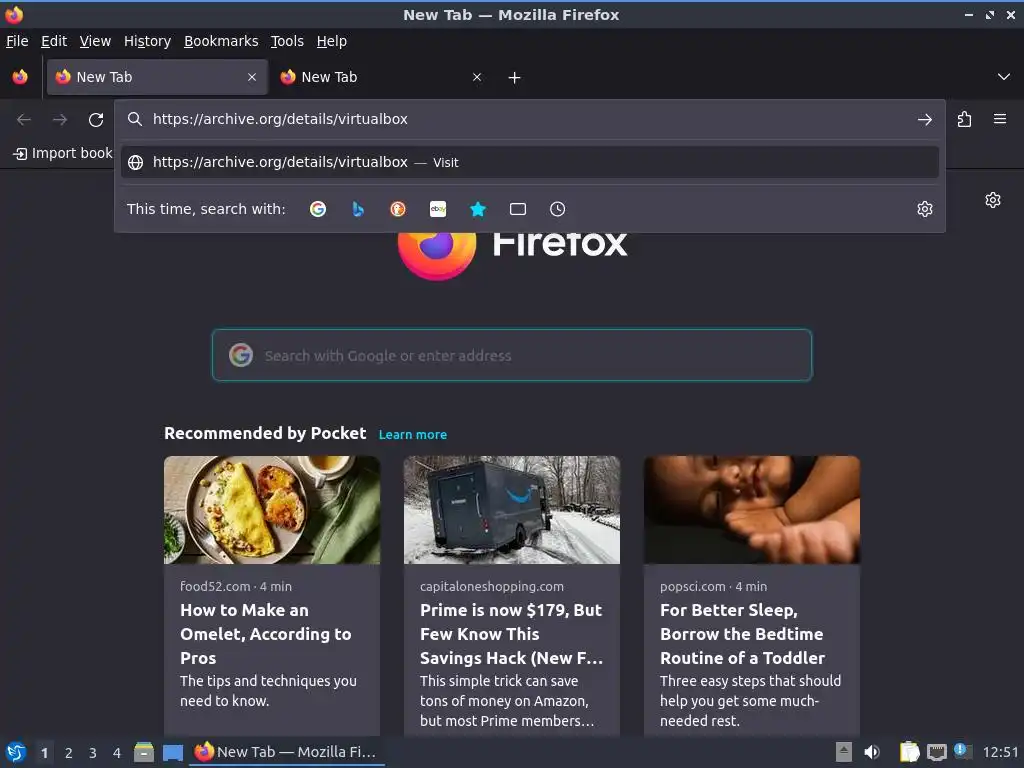This screenshot has width=1024, height=768.
Task: Open the file manager taskbar icon
Action: [x=144, y=752]
